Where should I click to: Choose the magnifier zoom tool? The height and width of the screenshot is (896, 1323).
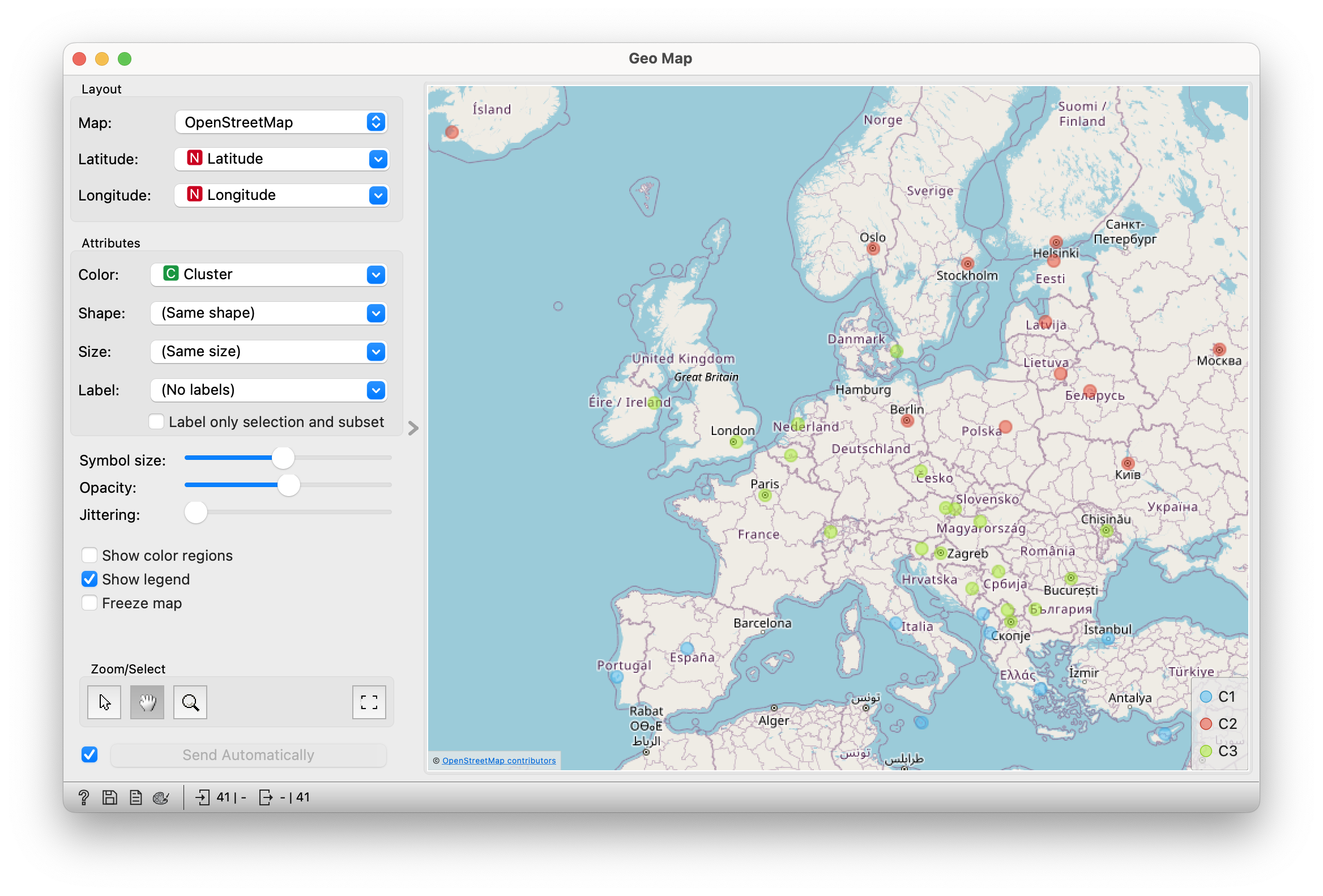pos(190,702)
